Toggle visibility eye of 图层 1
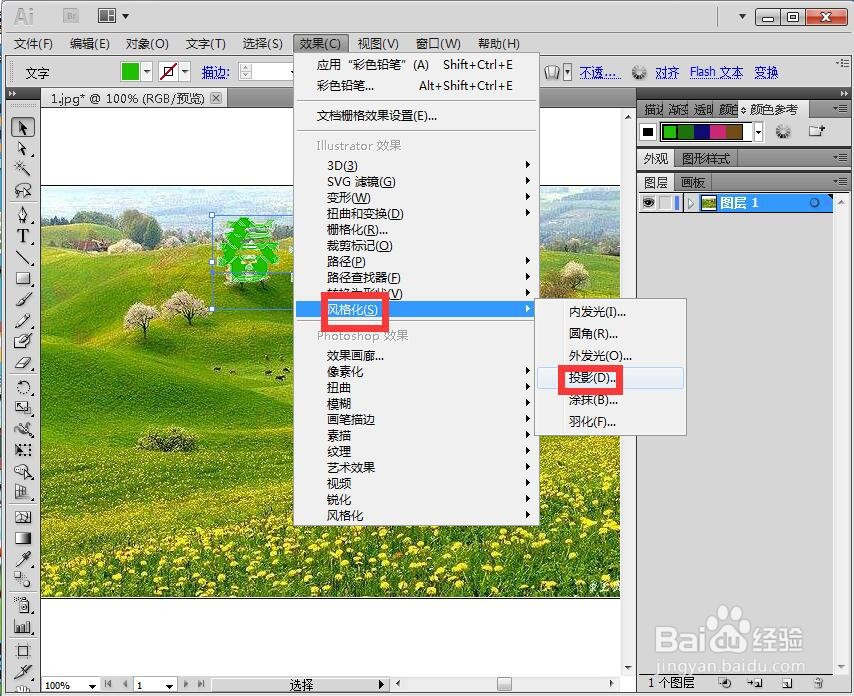Image resolution: width=854 pixels, height=696 pixels. coord(648,203)
